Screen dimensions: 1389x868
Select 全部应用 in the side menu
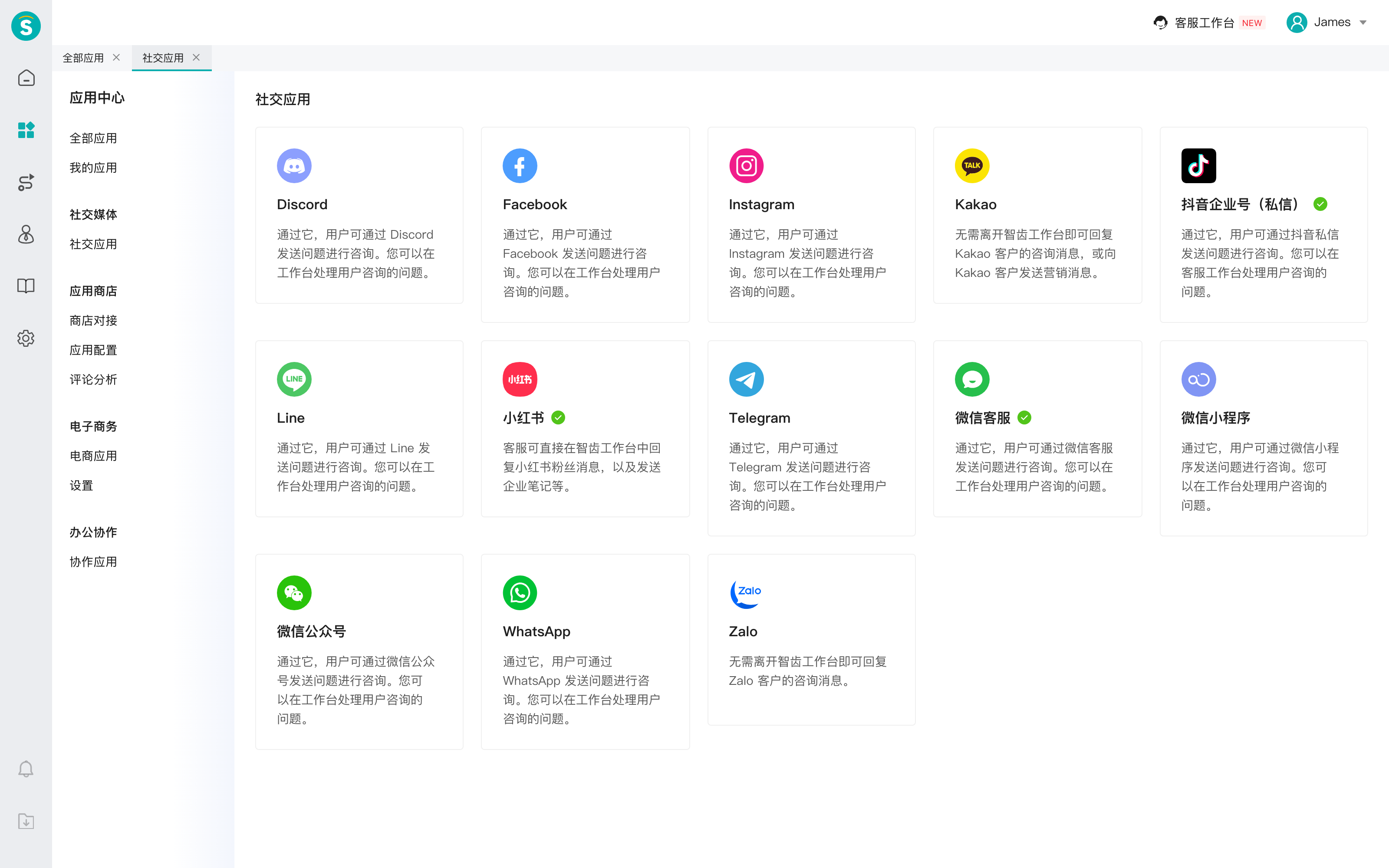coord(93,138)
